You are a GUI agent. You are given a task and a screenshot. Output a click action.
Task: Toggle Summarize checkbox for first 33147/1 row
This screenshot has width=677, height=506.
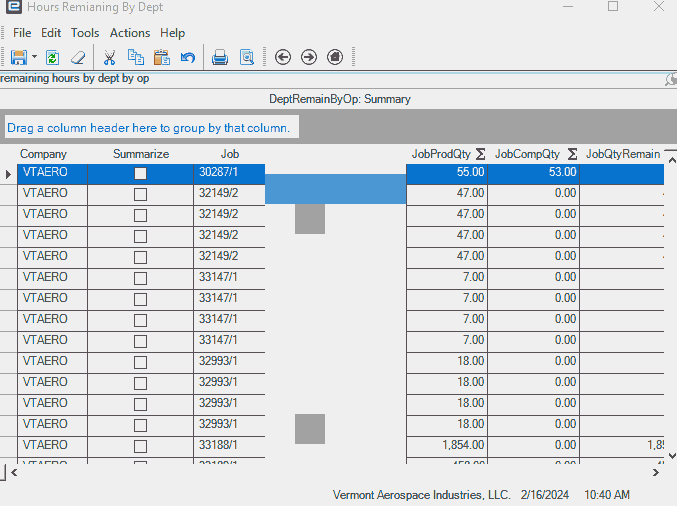[x=140, y=278]
